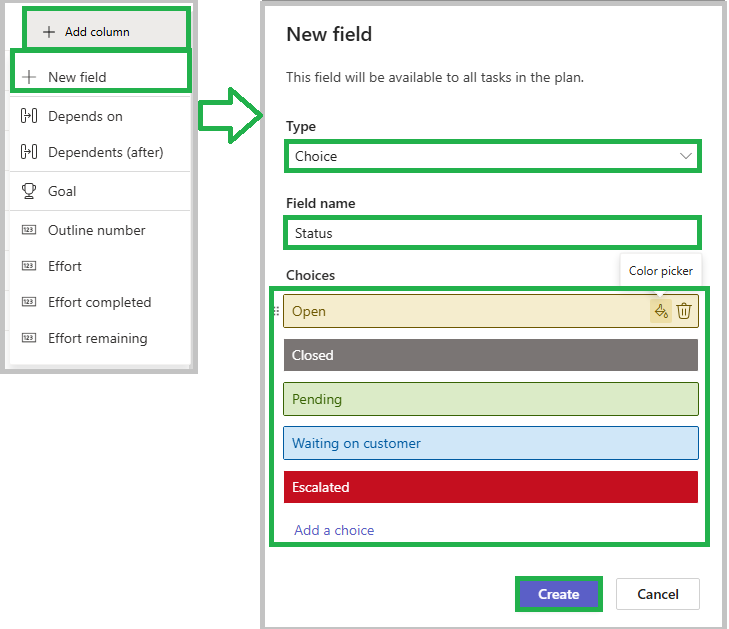
Task: Add the Outline number column
Action: click(x=100, y=230)
